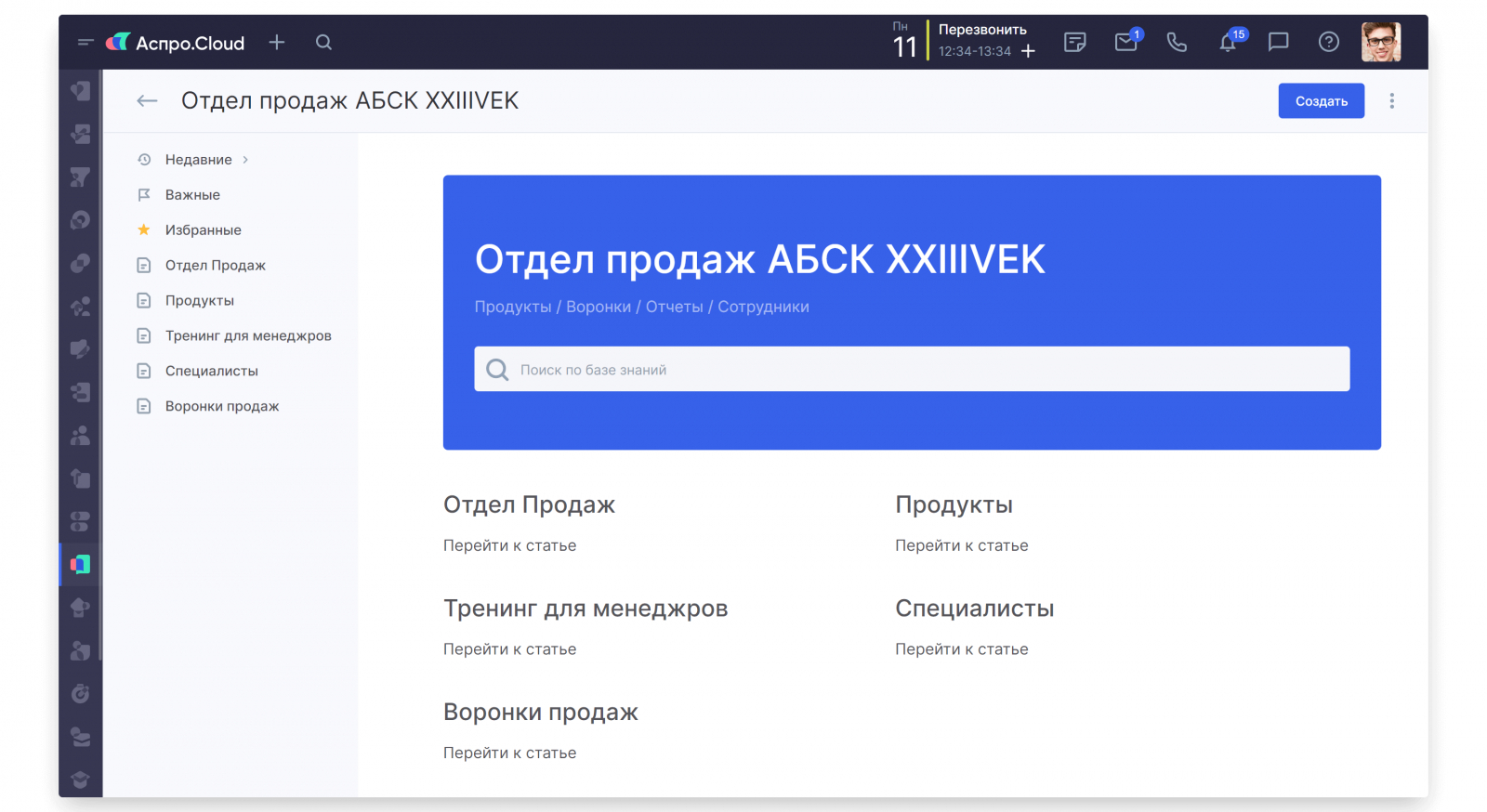Open the help question mark icon
The width and height of the screenshot is (1487, 812).
point(1329,42)
